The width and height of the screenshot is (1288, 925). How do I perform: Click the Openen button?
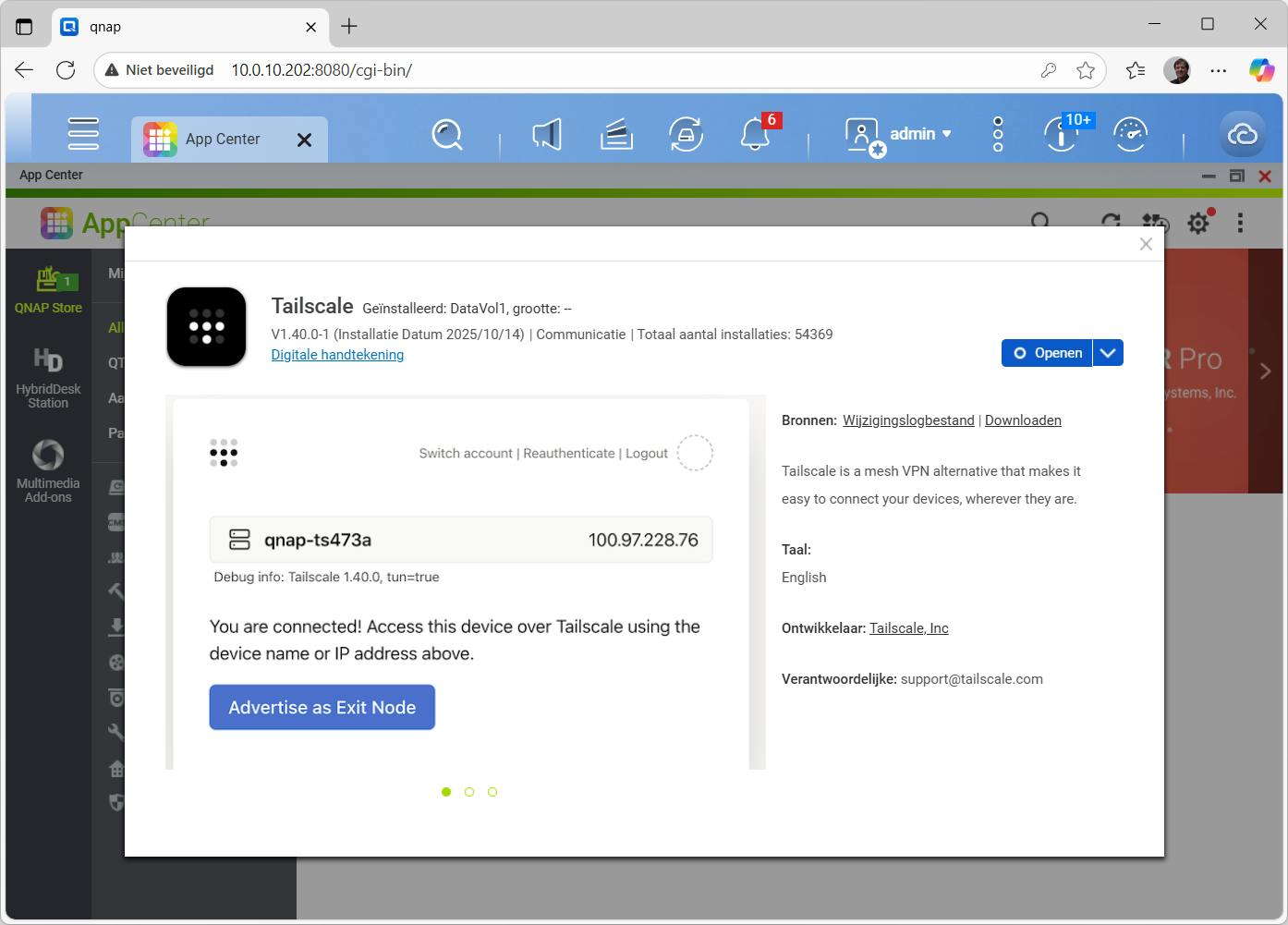[1047, 353]
